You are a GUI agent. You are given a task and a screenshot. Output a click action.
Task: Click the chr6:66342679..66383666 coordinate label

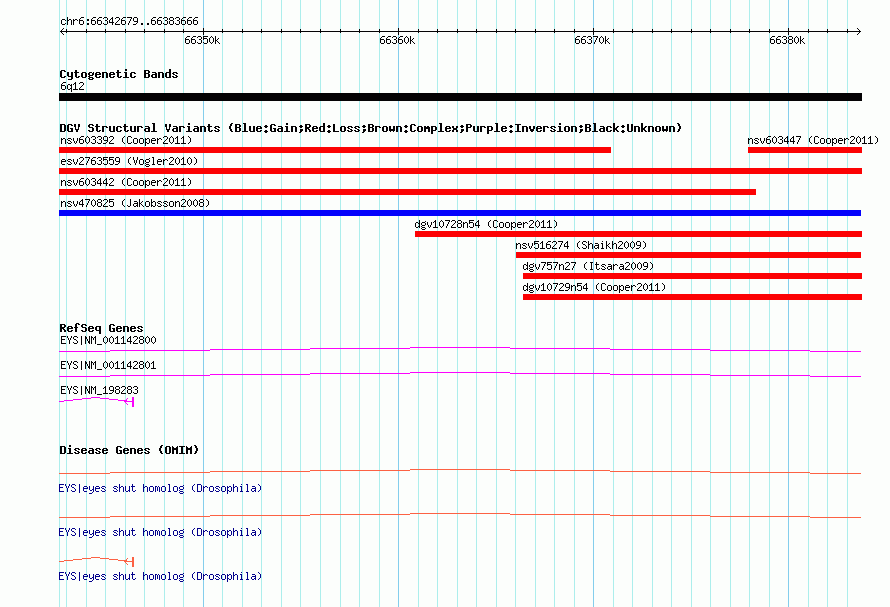point(129,21)
